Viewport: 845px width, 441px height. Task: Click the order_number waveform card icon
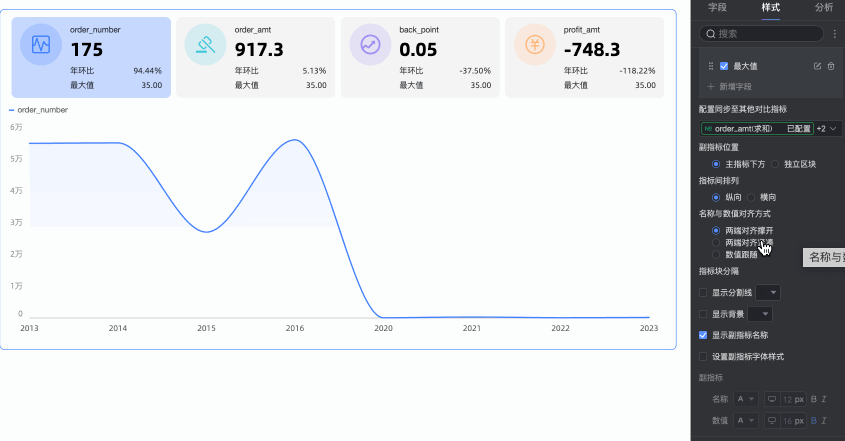(41, 45)
